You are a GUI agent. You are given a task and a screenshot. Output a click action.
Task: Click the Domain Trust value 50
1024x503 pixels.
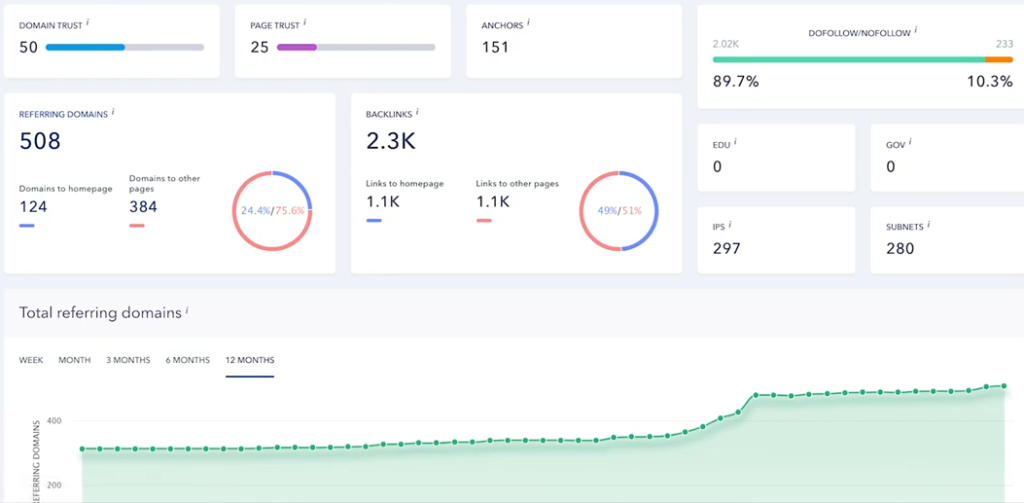pyautogui.click(x=28, y=47)
